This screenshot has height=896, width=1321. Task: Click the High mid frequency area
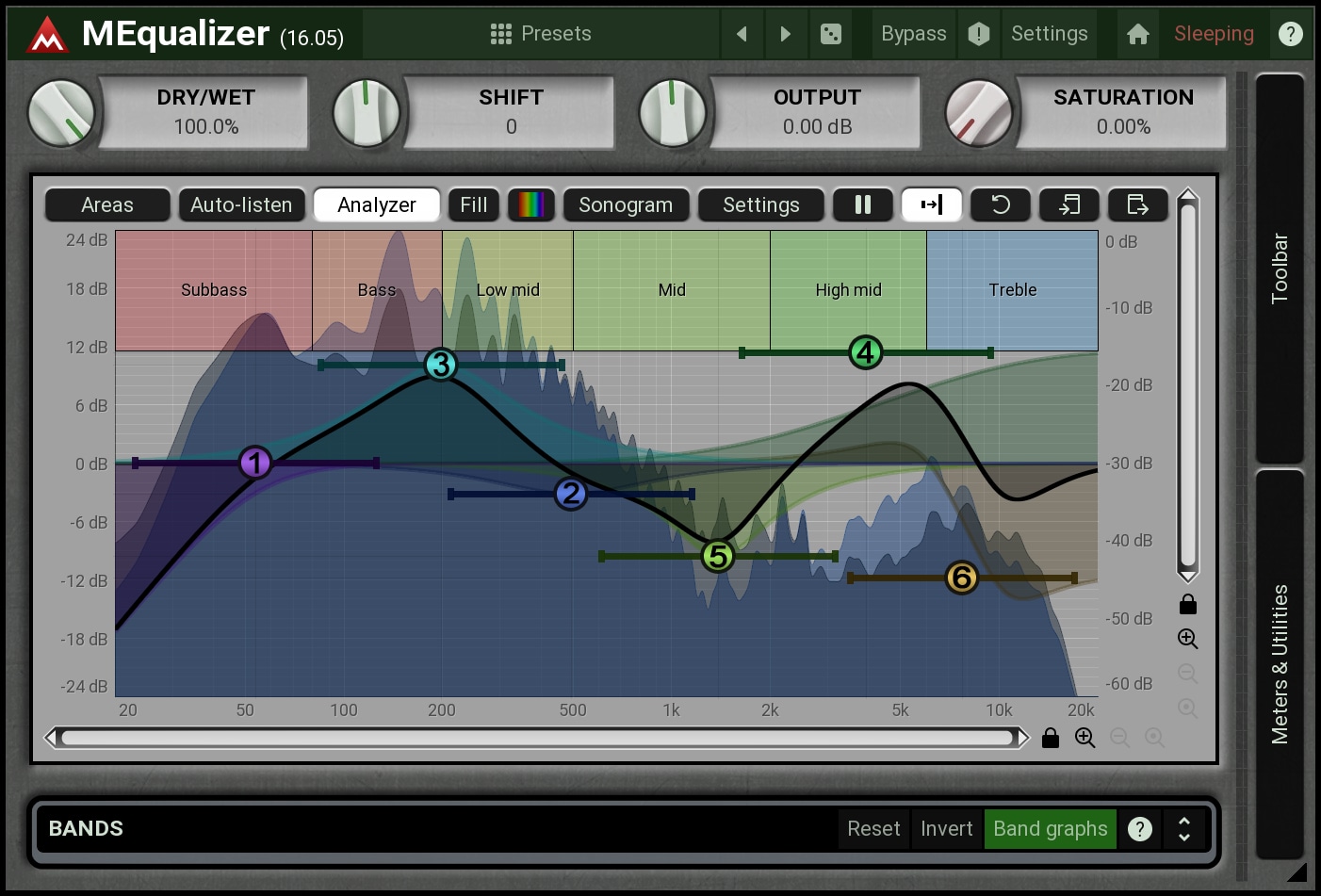click(848, 290)
